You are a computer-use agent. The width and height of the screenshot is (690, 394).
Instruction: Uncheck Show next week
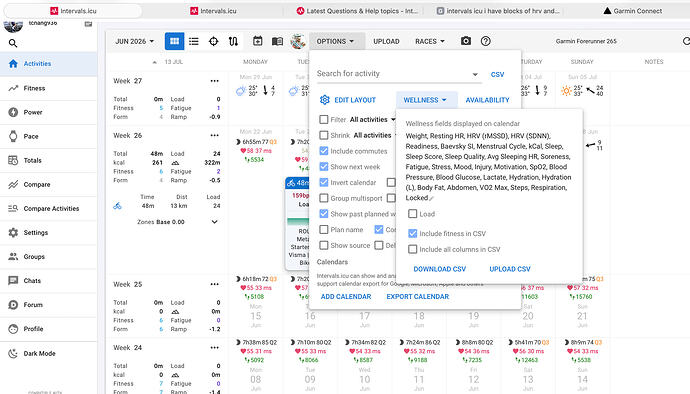click(324, 167)
